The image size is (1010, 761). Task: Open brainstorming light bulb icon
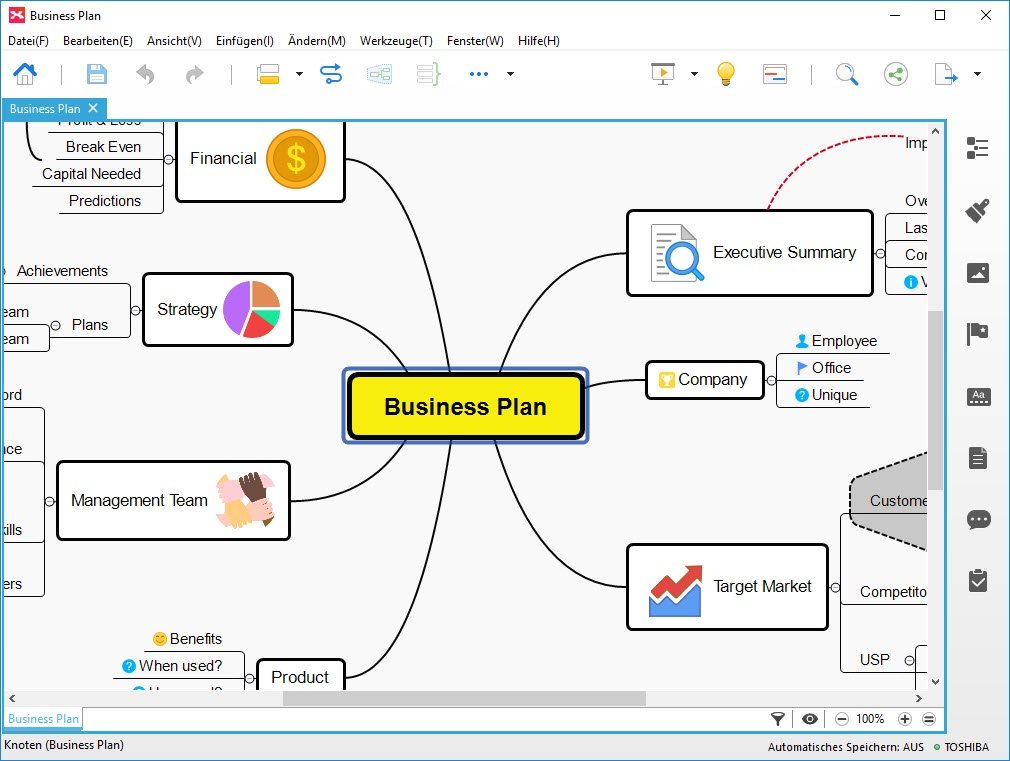(725, 74)
